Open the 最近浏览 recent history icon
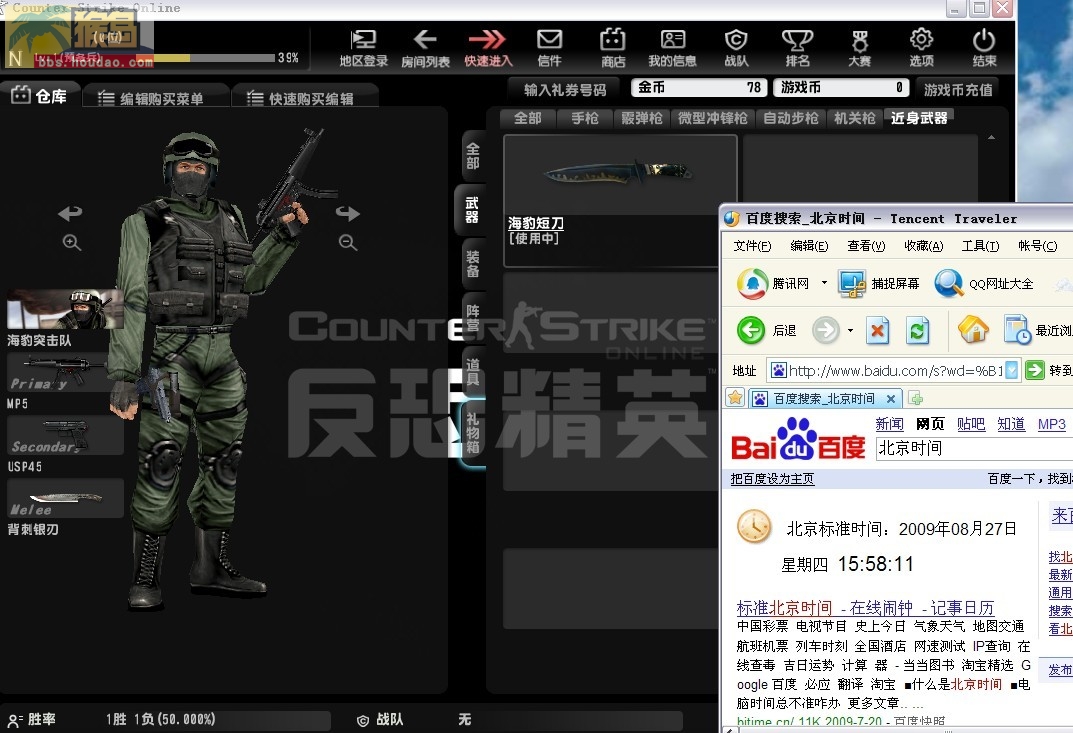The height and width of the screenshot is (733, 1073). click(1018, 330)
